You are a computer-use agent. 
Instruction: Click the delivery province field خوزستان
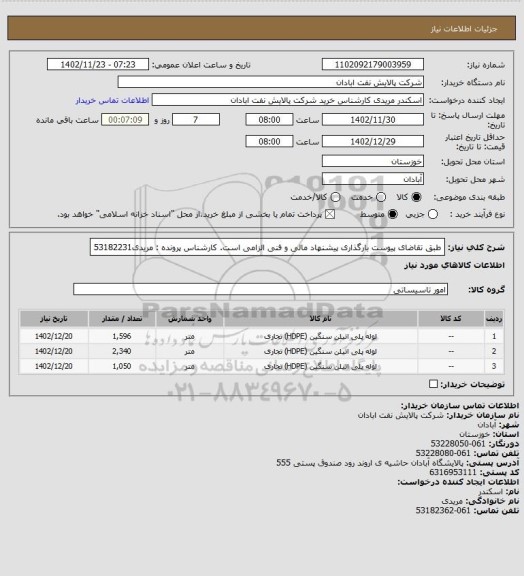[373, 161]
